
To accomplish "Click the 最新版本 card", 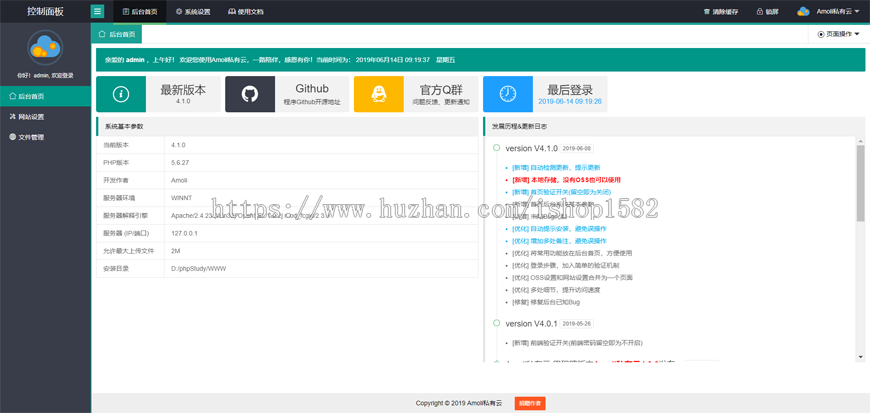I will pos(158,94).
